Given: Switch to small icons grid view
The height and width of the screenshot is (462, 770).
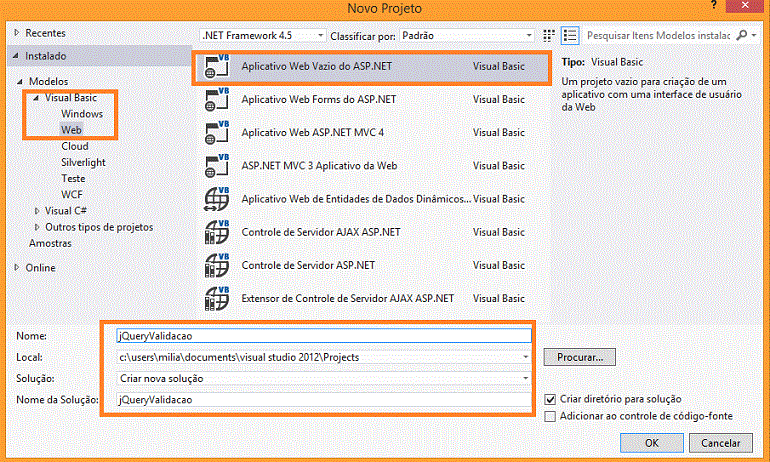Looking at the screenshot, I should pyautogui.click(x=549, y=35).
